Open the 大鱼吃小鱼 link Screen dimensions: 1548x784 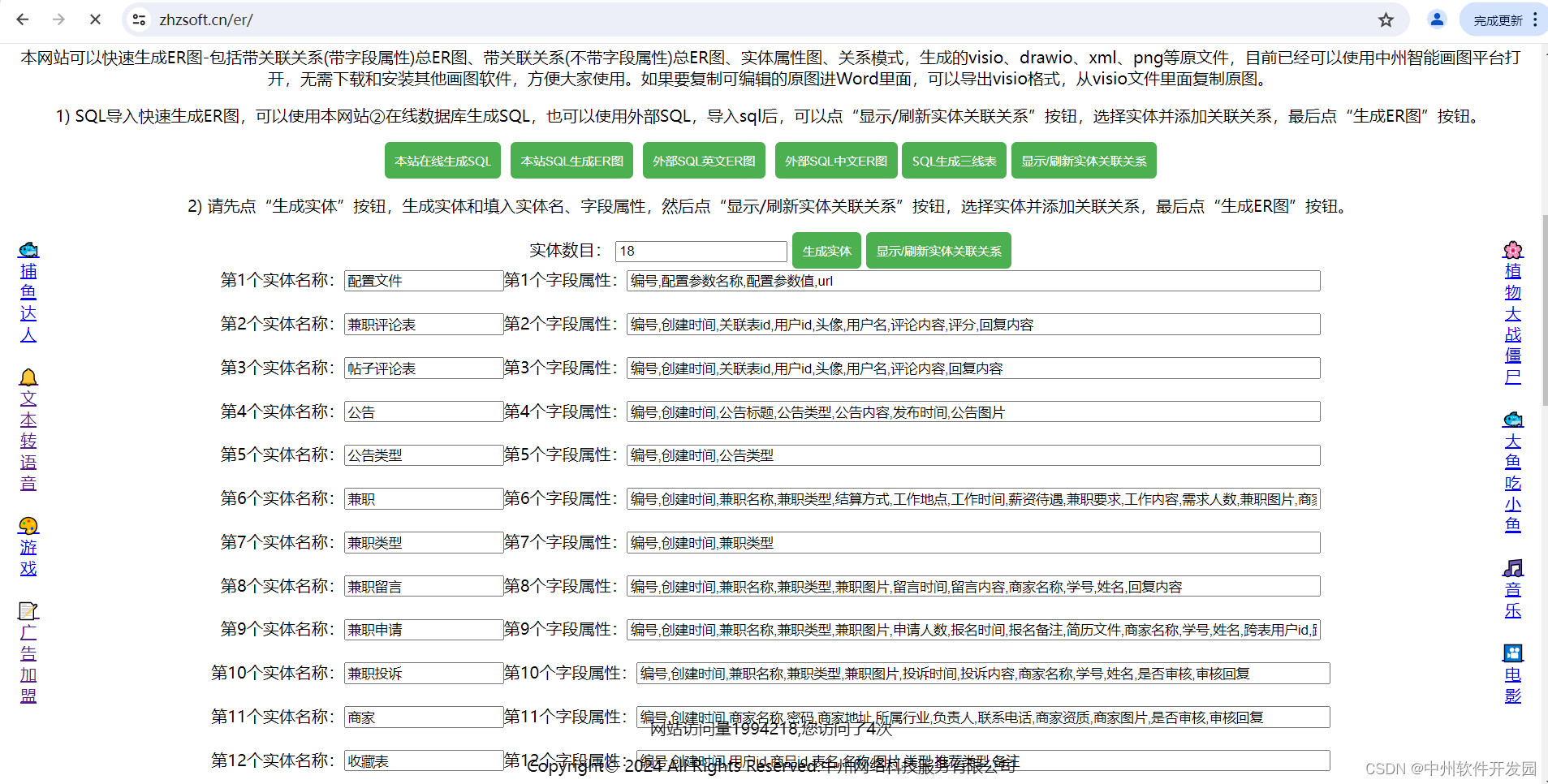[1513, 483]
